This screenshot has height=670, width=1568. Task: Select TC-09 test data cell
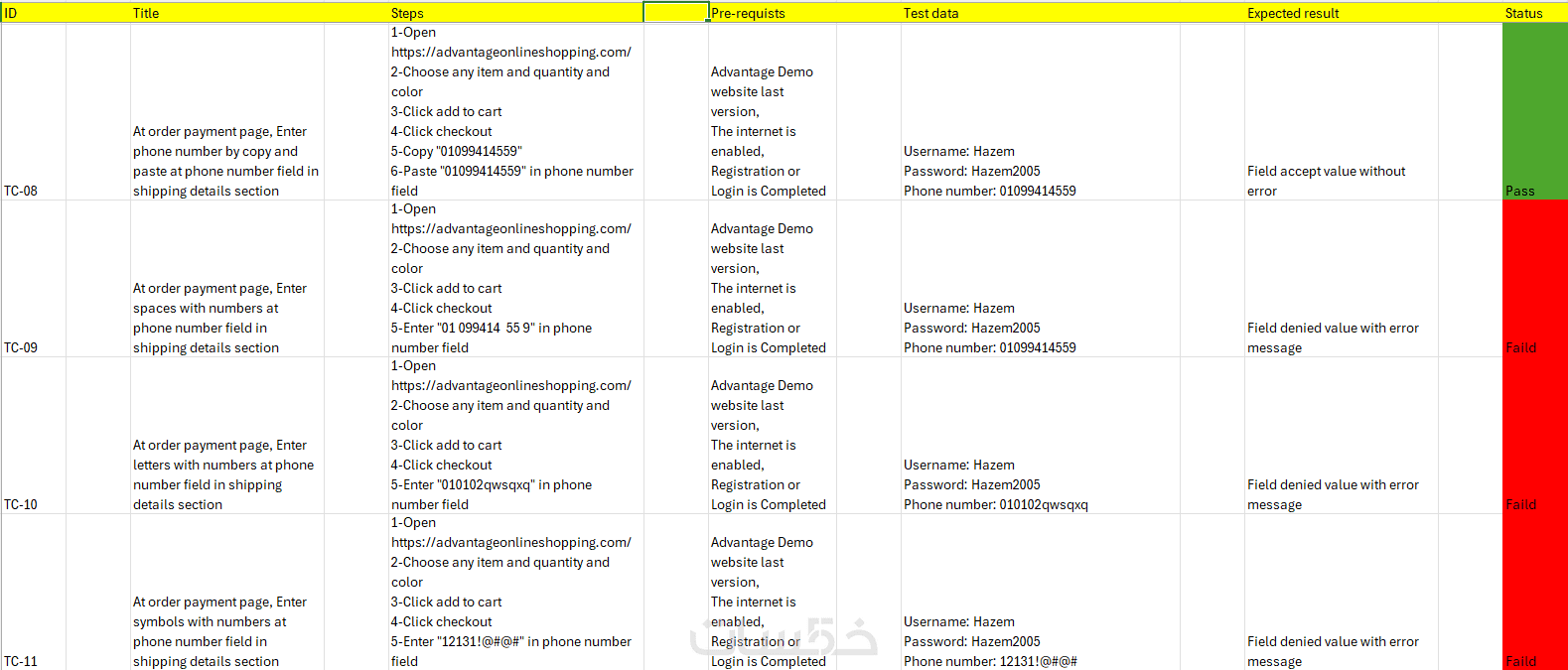point(1040,279)
